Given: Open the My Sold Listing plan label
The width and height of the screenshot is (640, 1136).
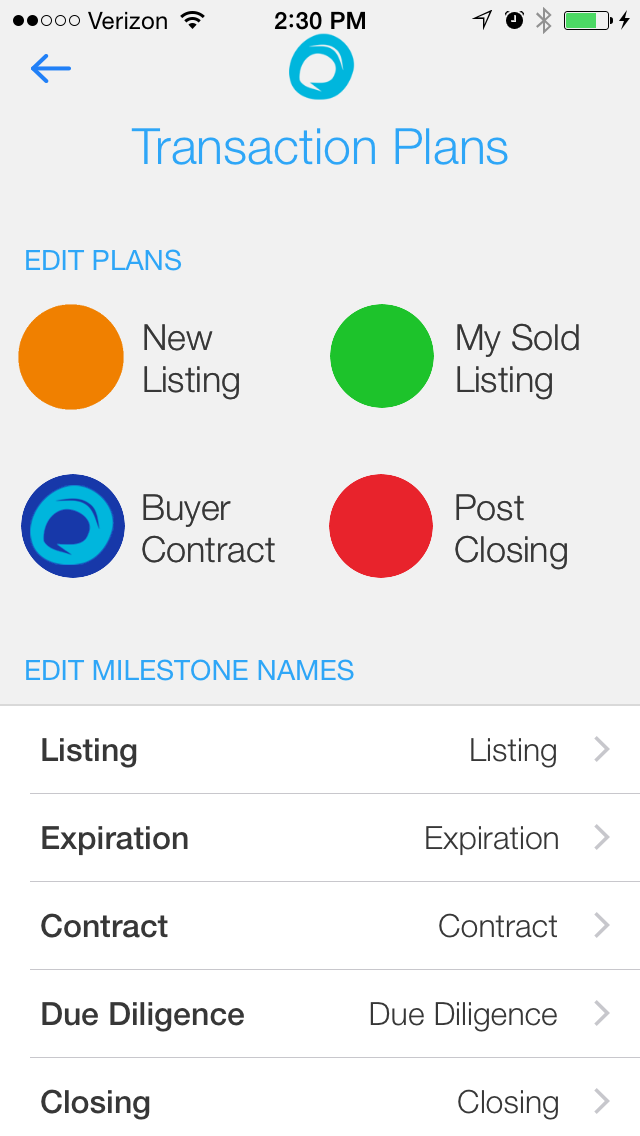Looking at the screenshot, I should pos(517,359).
